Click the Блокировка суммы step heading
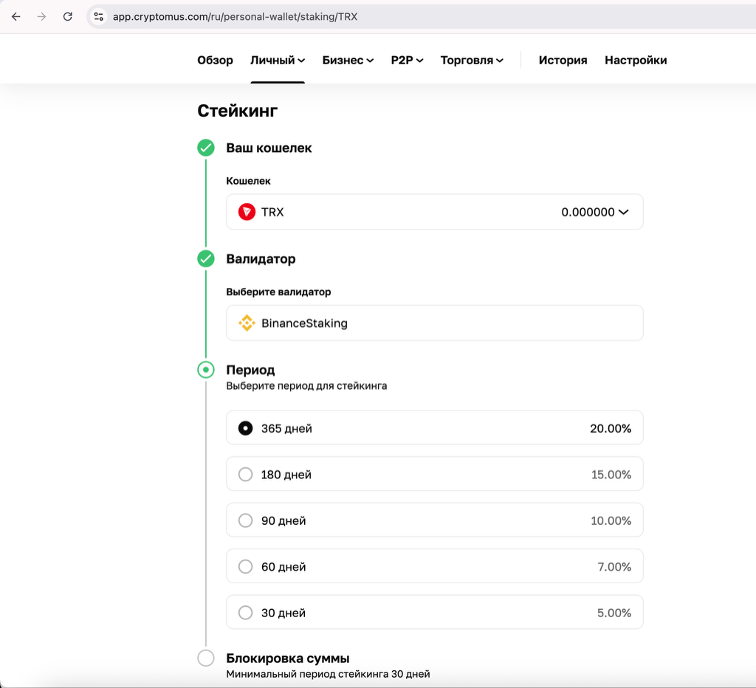Viewport: 756px width, 688px height. [288, 658]
